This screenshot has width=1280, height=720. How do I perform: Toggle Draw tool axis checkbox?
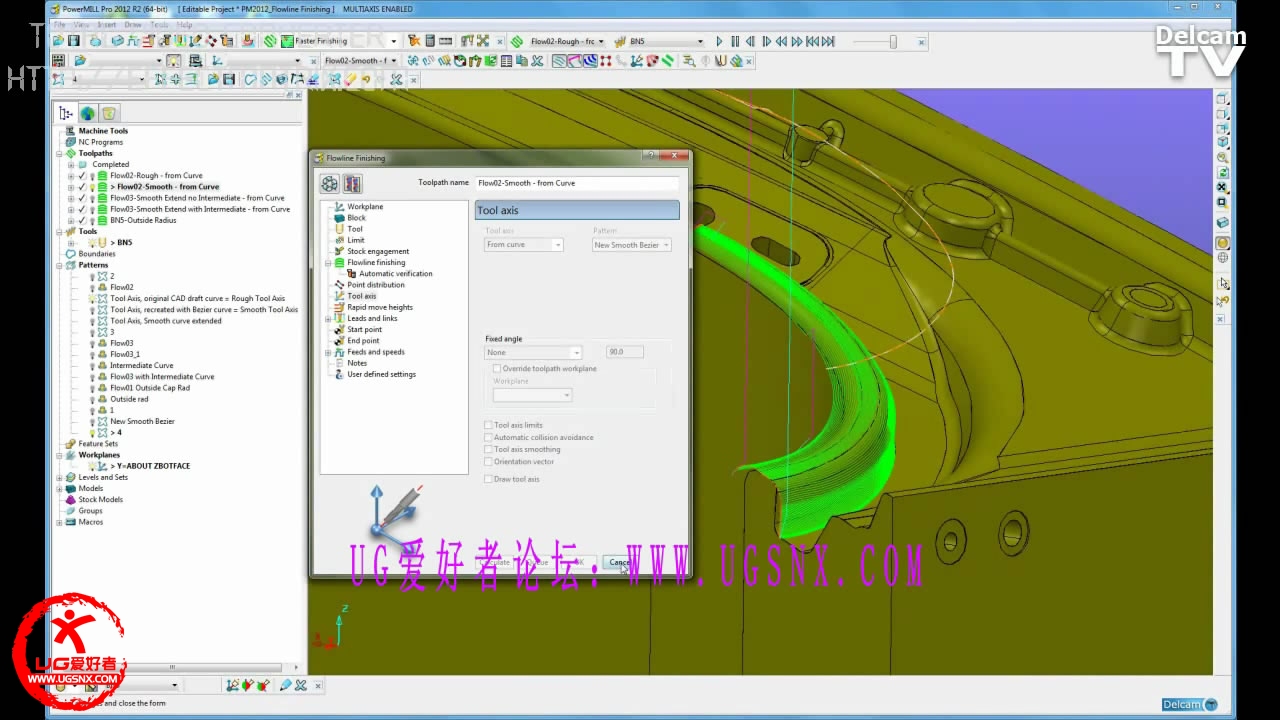click(x=489, y=480)
